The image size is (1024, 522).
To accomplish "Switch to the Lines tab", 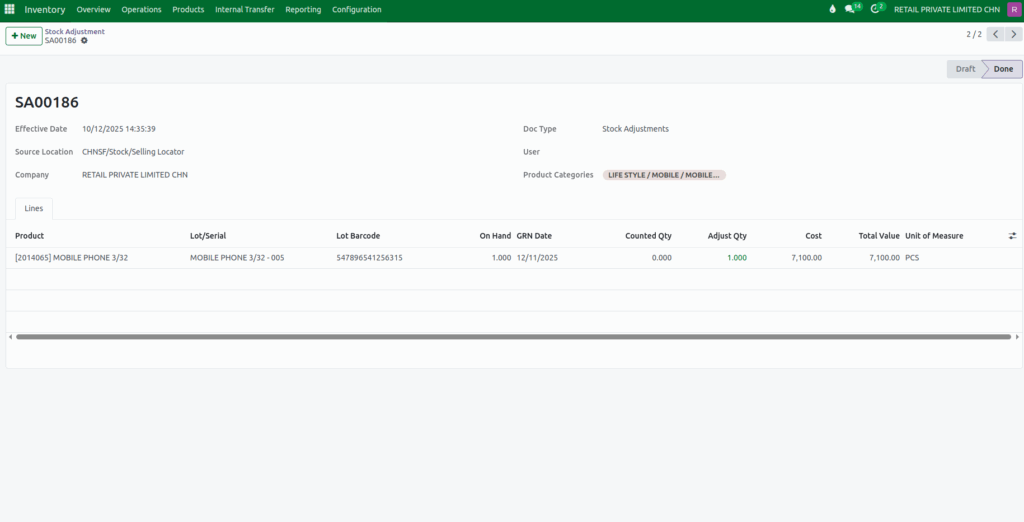I will click(34, 208).
